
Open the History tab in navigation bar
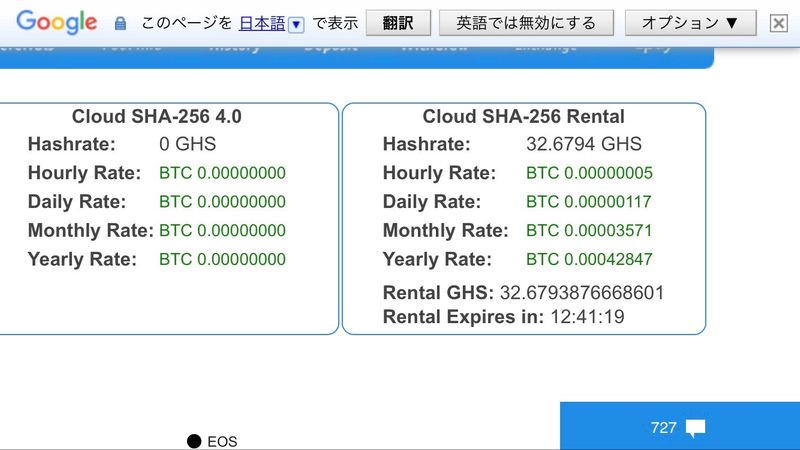[x=234, y=47]
